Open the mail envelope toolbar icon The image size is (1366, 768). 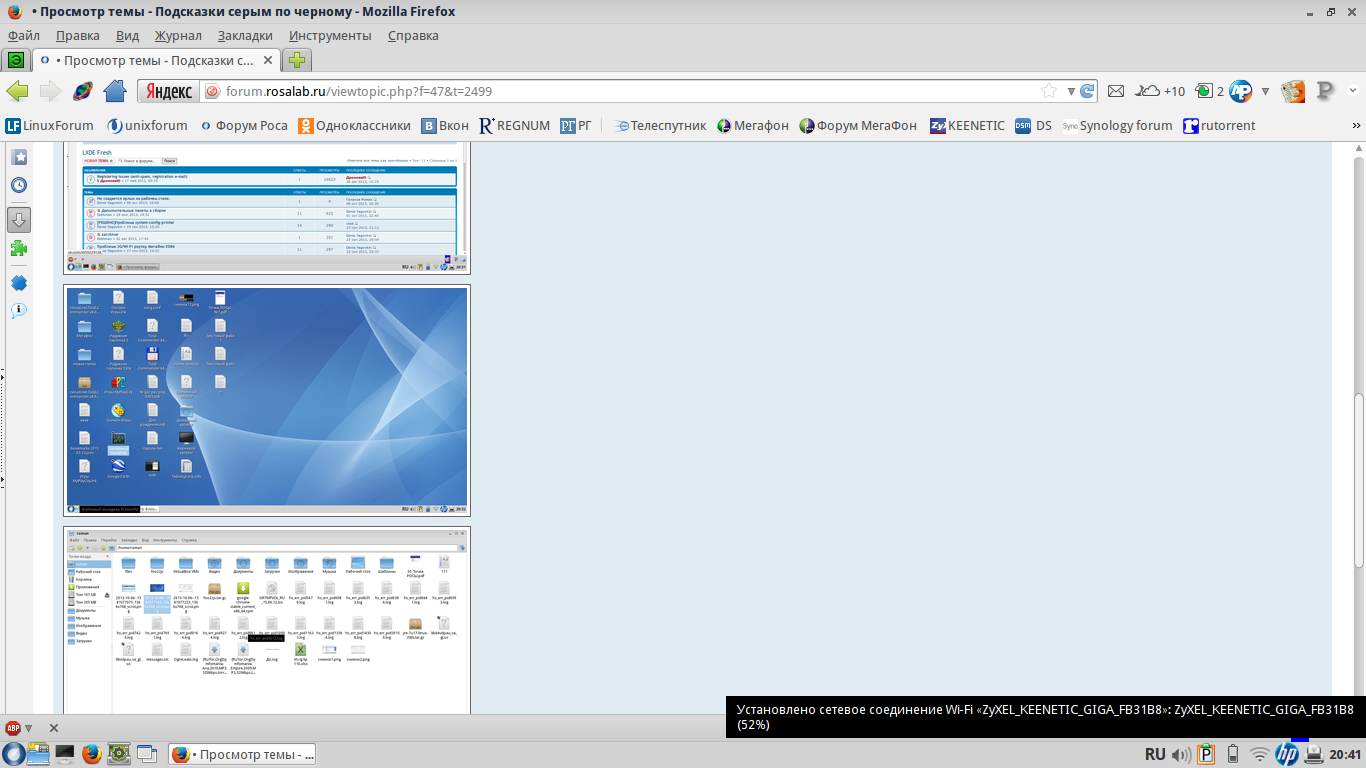(x=1116, y=91)
